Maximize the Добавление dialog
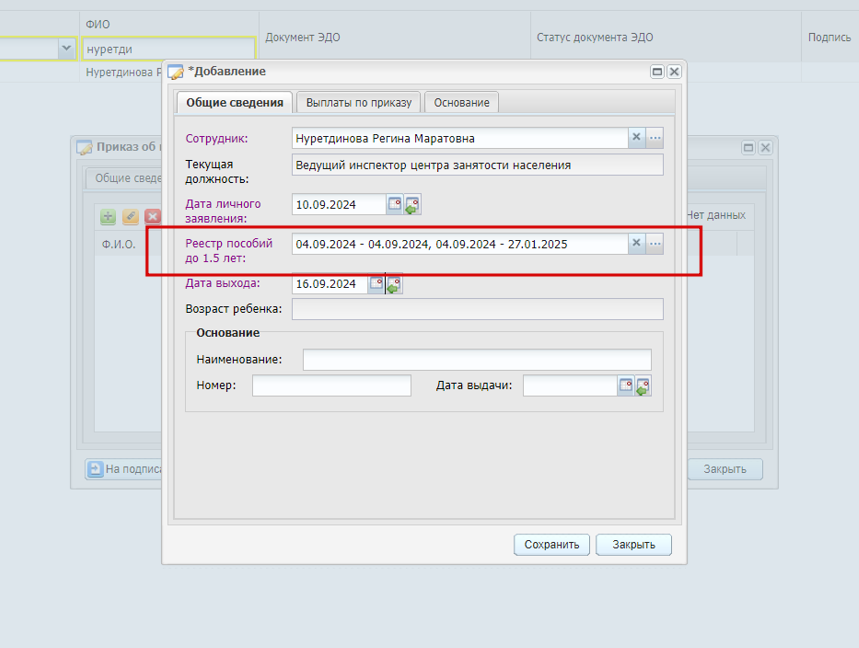This screenshot has height=648, width=859. click(x=657, y=71)
